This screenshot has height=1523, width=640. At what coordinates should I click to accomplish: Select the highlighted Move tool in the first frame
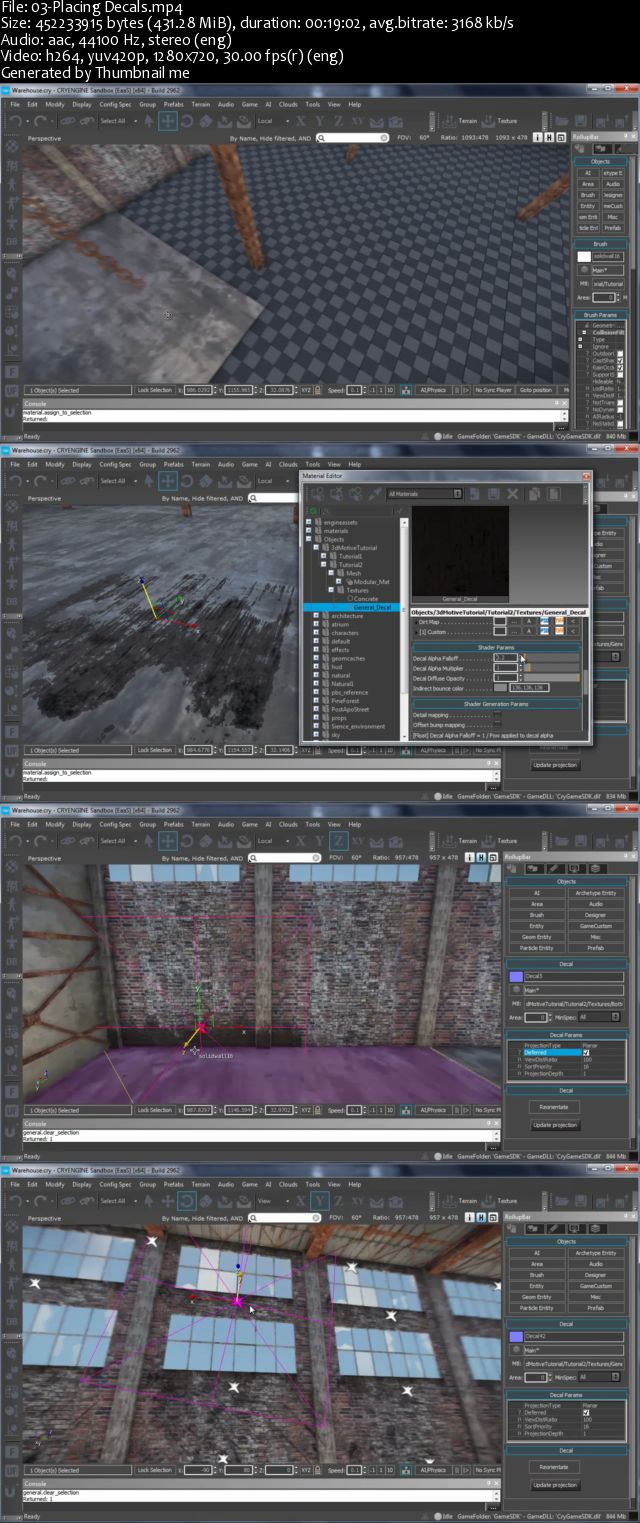168,121
